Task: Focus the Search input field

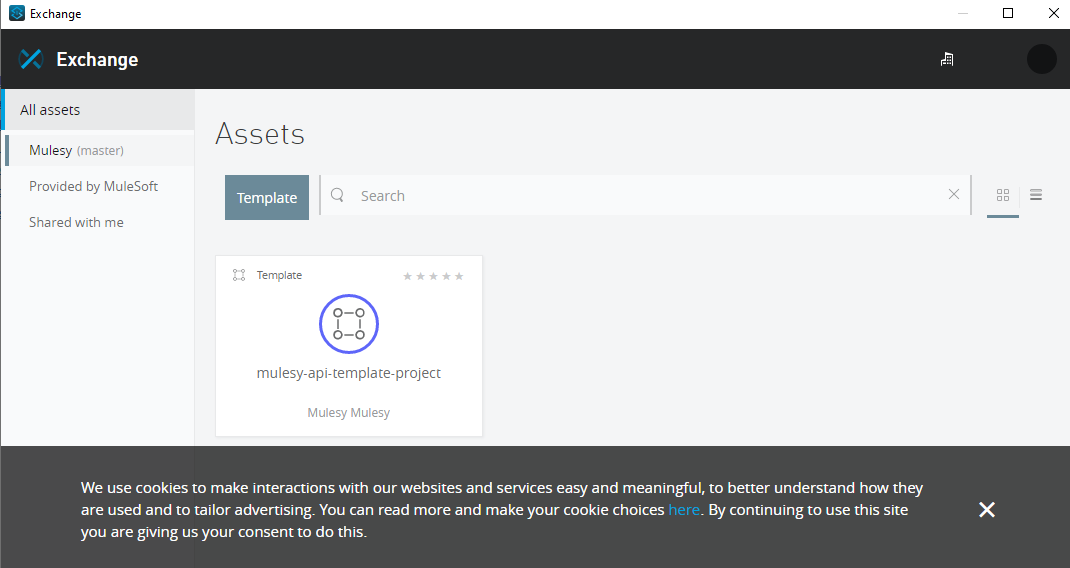Action: pos(645,195)
